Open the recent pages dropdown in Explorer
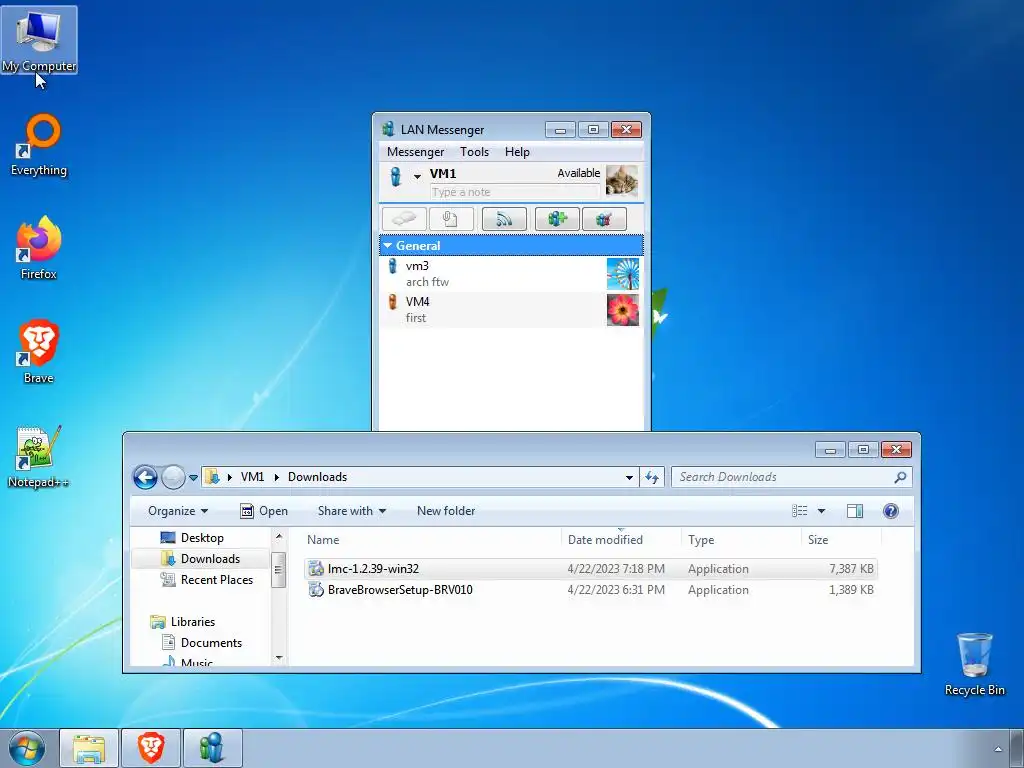 193,478
